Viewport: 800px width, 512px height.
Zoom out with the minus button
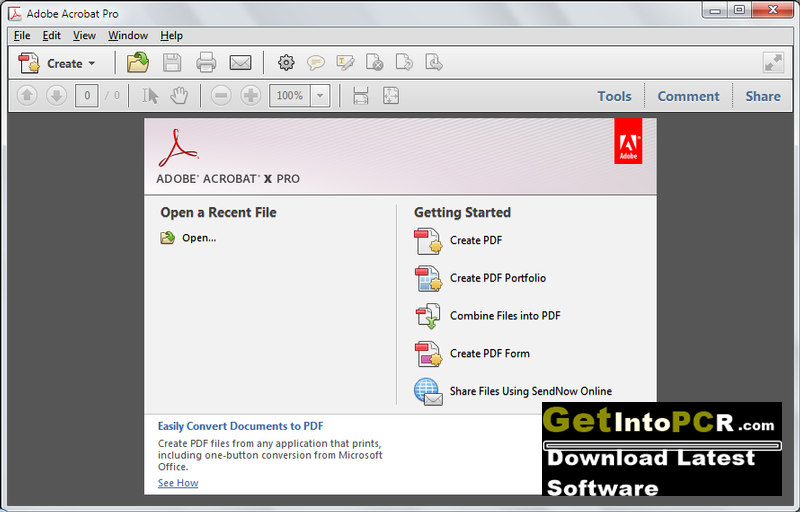click(x=221, y=95)
